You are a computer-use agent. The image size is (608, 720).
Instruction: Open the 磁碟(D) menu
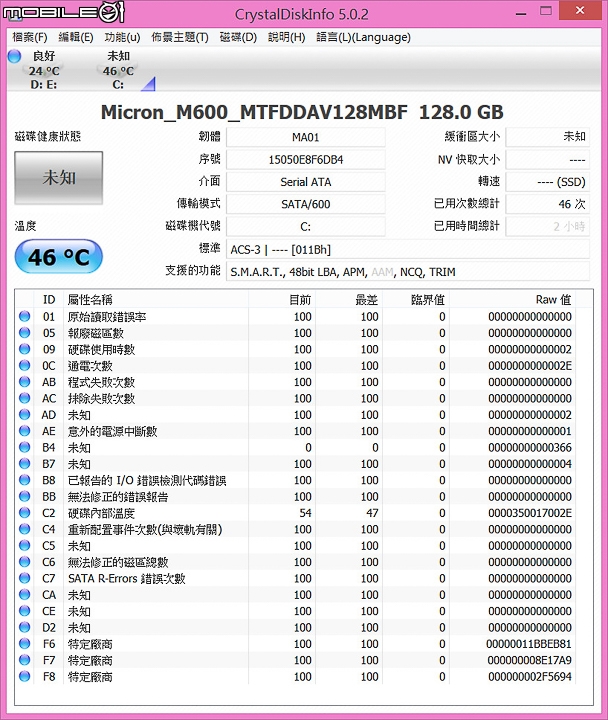point(238,37)
